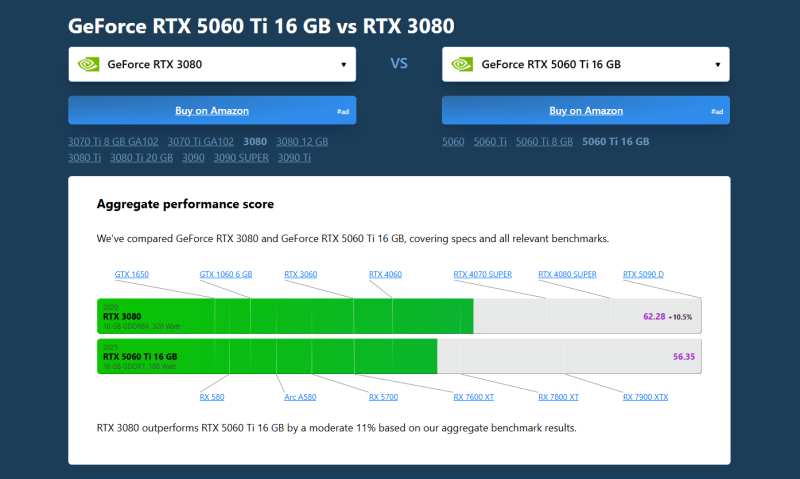The height and width of the screenshot is (479, 800).
Task: Select the 5060 Ti variant link
Action: [490, 141]
